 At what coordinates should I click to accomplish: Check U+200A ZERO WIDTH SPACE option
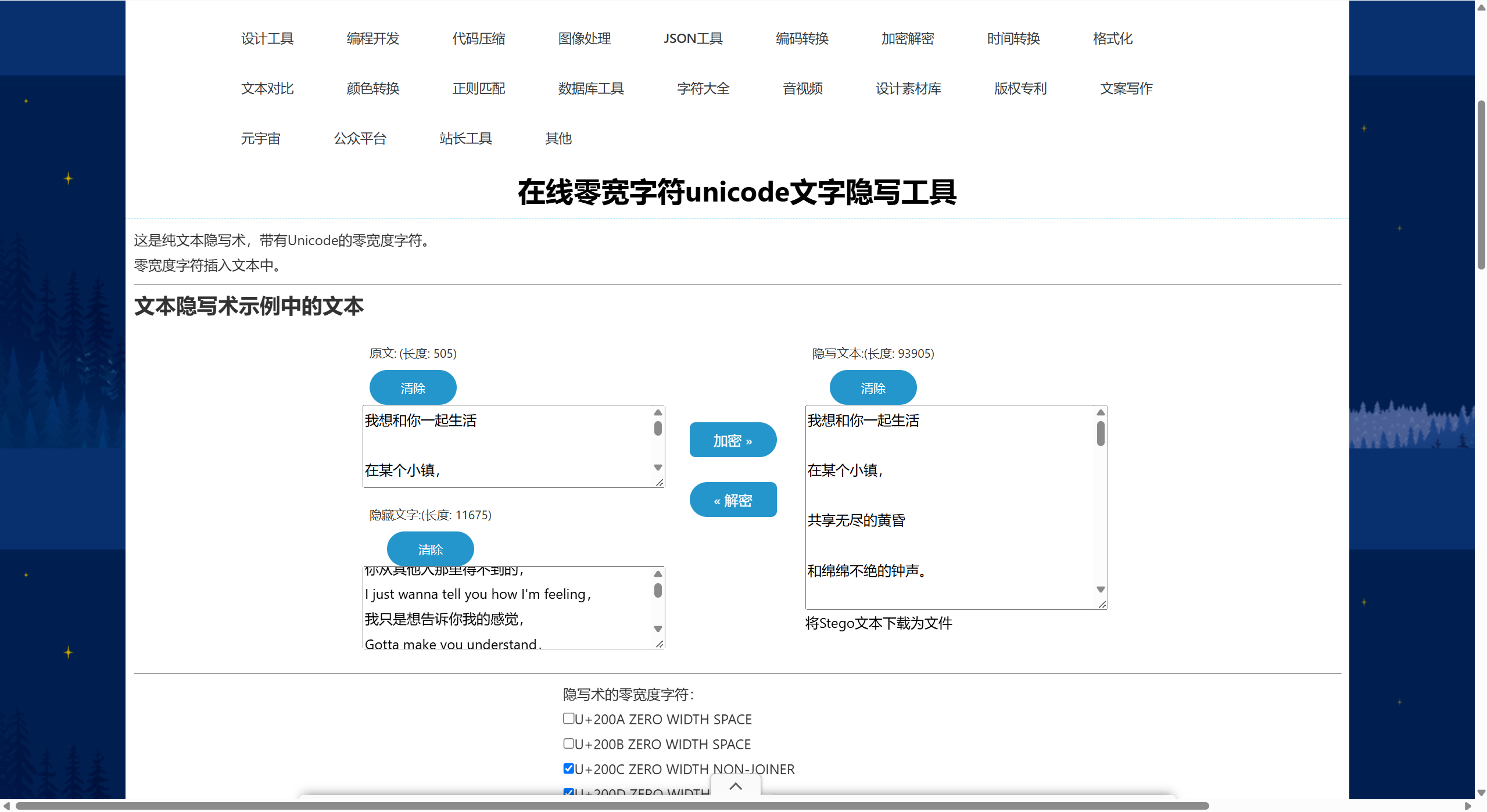[569, 718]
